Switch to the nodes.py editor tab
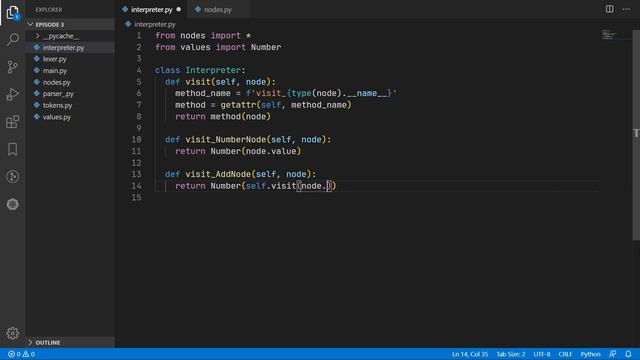This screenshot has height=360, width=640. click(218, 9)
